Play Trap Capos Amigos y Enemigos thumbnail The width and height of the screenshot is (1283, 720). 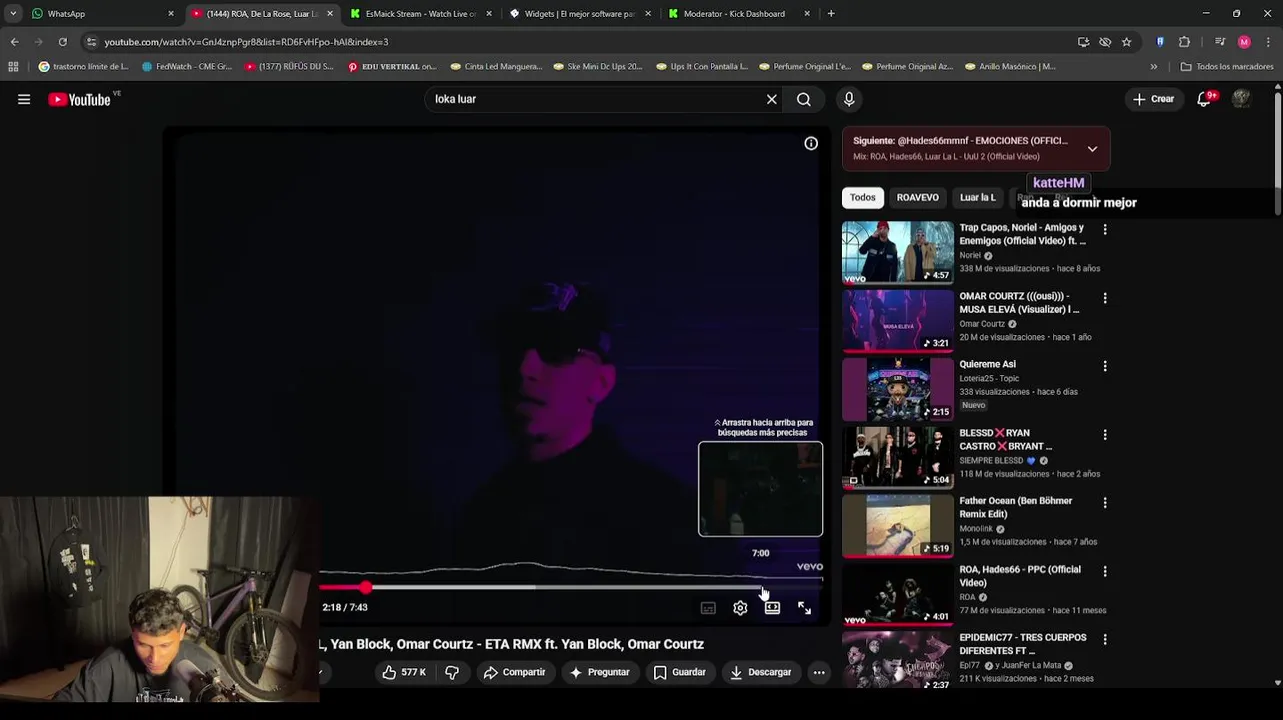pos(897,252)
